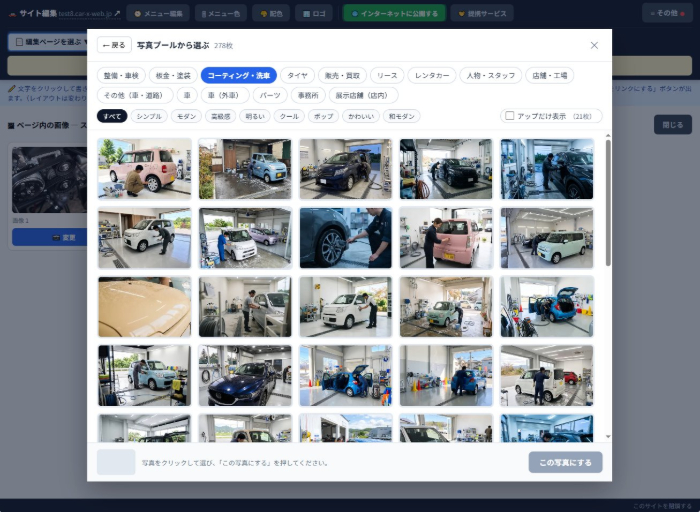The width and height of the screenshot is (700, 512).
Task: Choose the モダン style filter
Action: 187,116
